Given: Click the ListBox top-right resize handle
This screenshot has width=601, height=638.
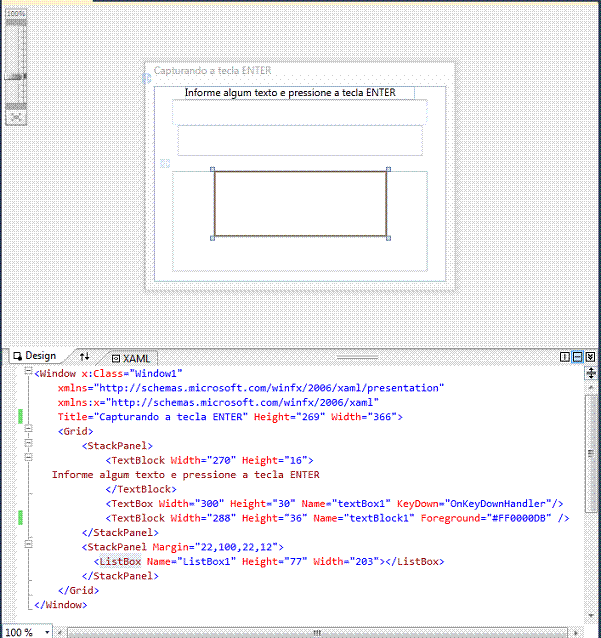Looking at the screenshot, I should tap(388, 169).
